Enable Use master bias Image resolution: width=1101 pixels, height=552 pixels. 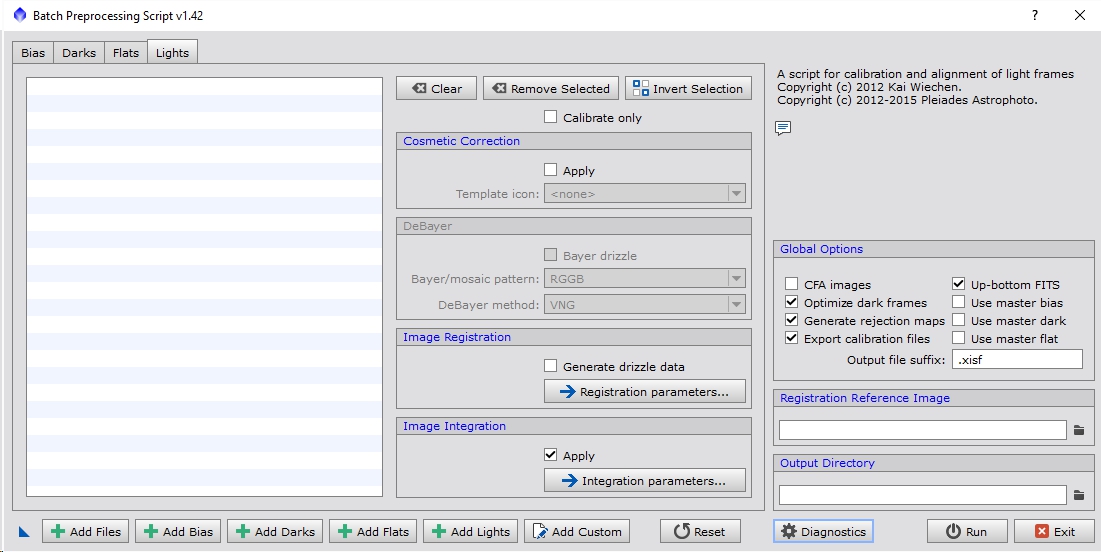(958, 302)
